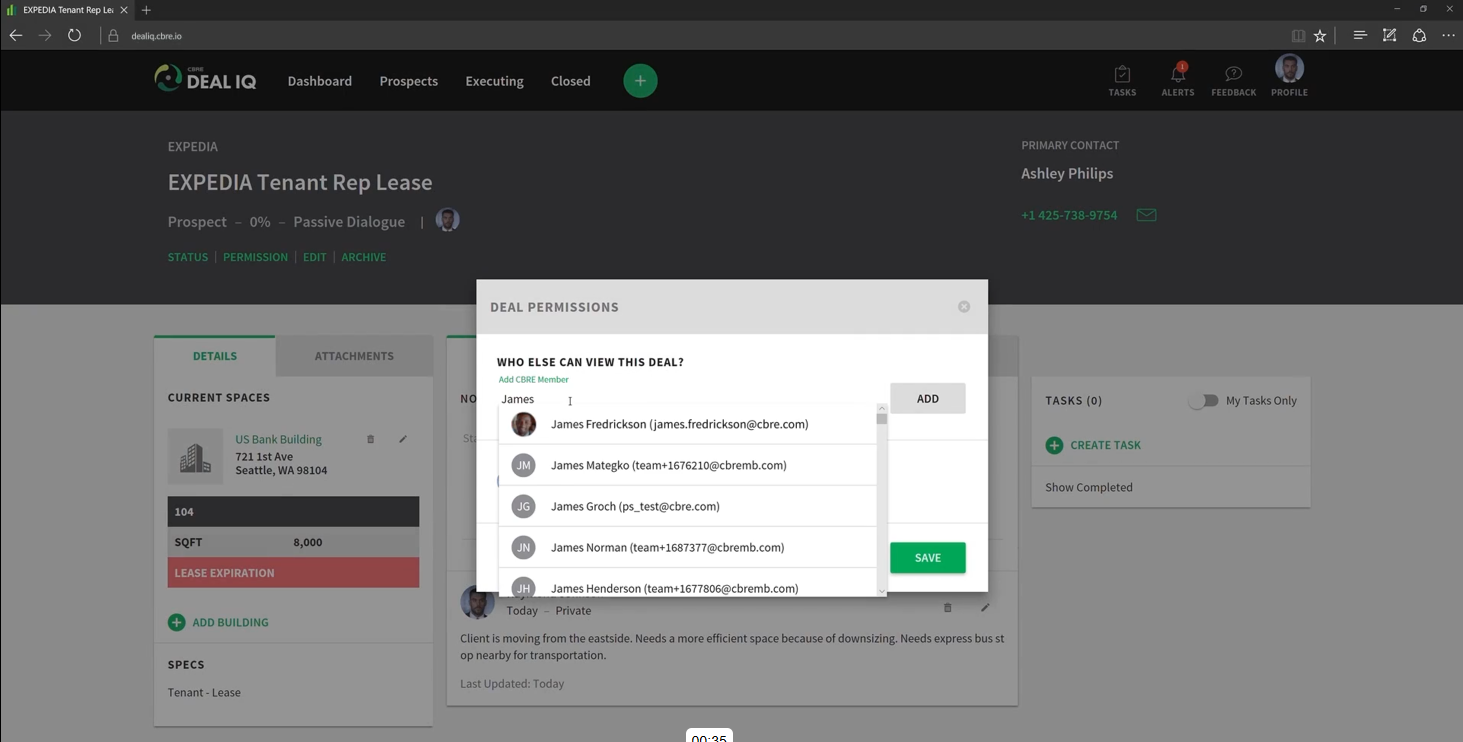Click the ARCHIVE link
This screenshot has width=1463, height=742.
[x=364, y=257]
